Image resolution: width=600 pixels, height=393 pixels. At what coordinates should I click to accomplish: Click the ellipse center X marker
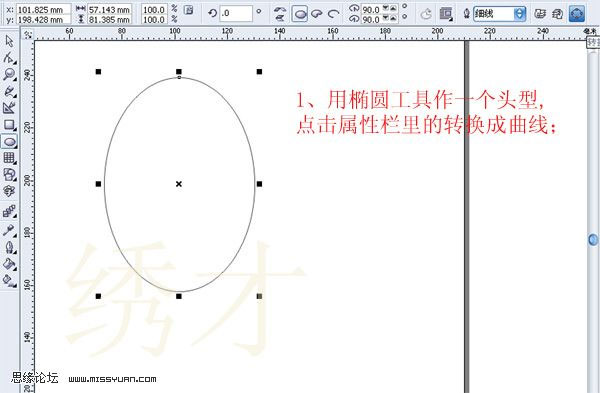click(x=179, y=184)
